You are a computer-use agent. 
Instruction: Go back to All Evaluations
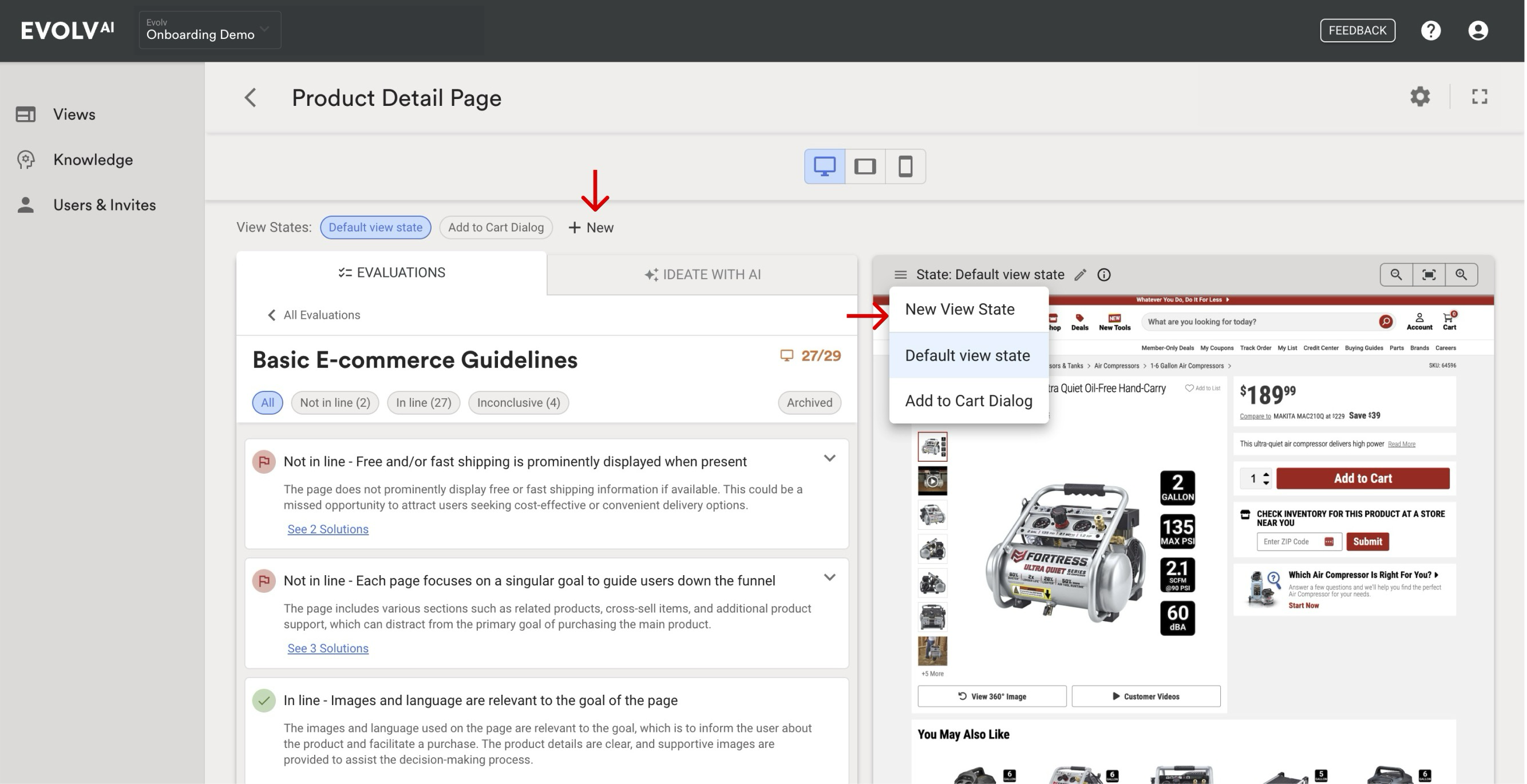(314, 315)
